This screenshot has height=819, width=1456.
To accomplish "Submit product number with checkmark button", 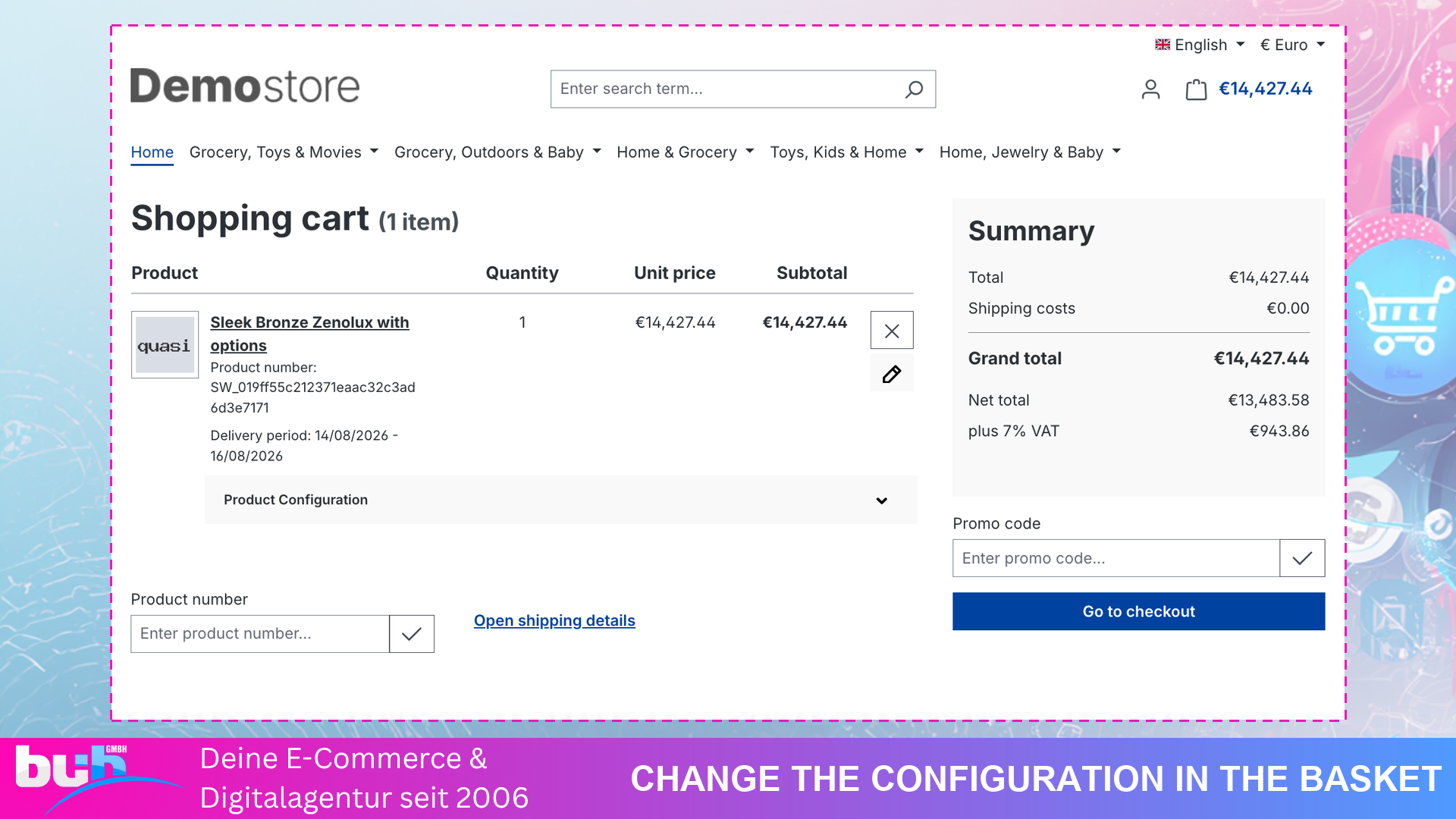I will coord(412,634).
